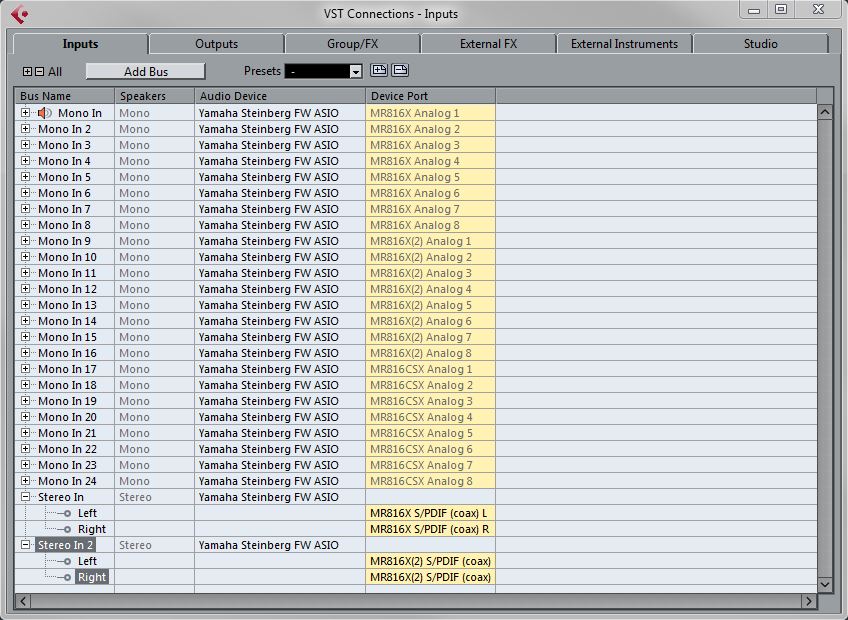Click the store preset icon
The height and width of the screenshot is (620, 848).
[x=379, y=70]
